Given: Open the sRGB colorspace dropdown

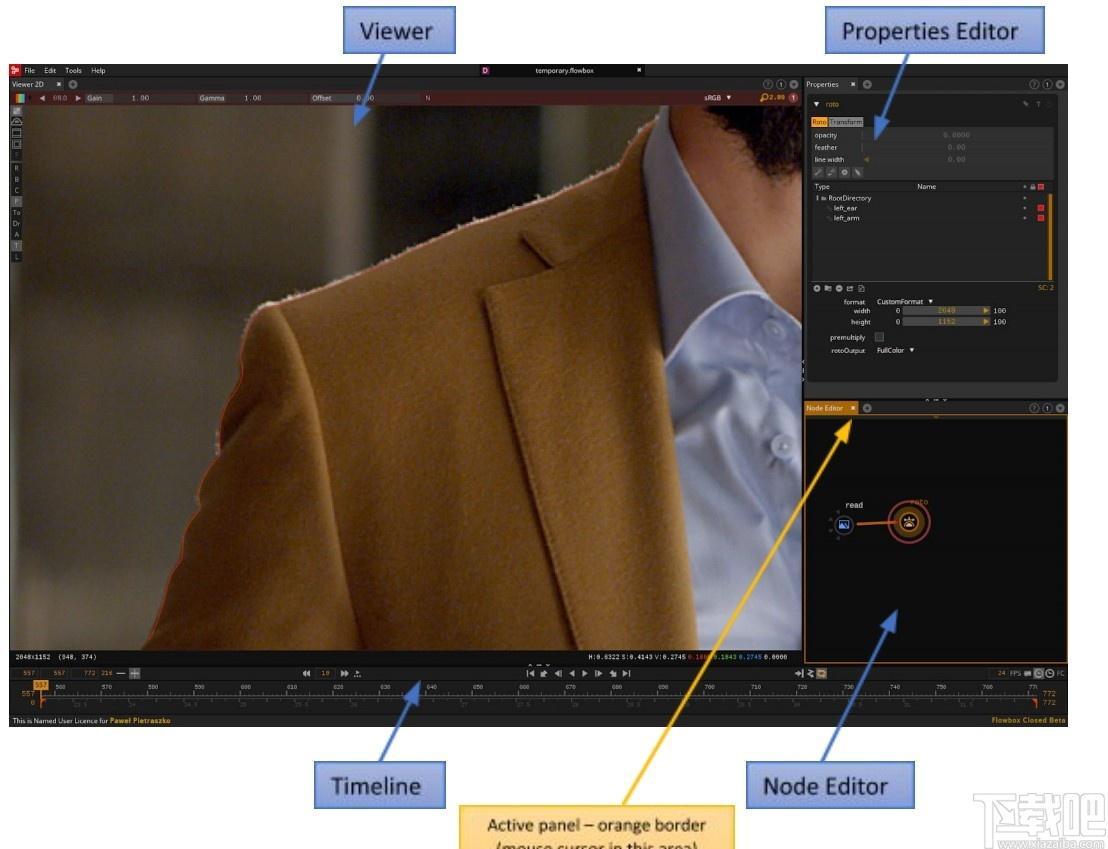Looking at the screenshot, I should pos(717,98).
